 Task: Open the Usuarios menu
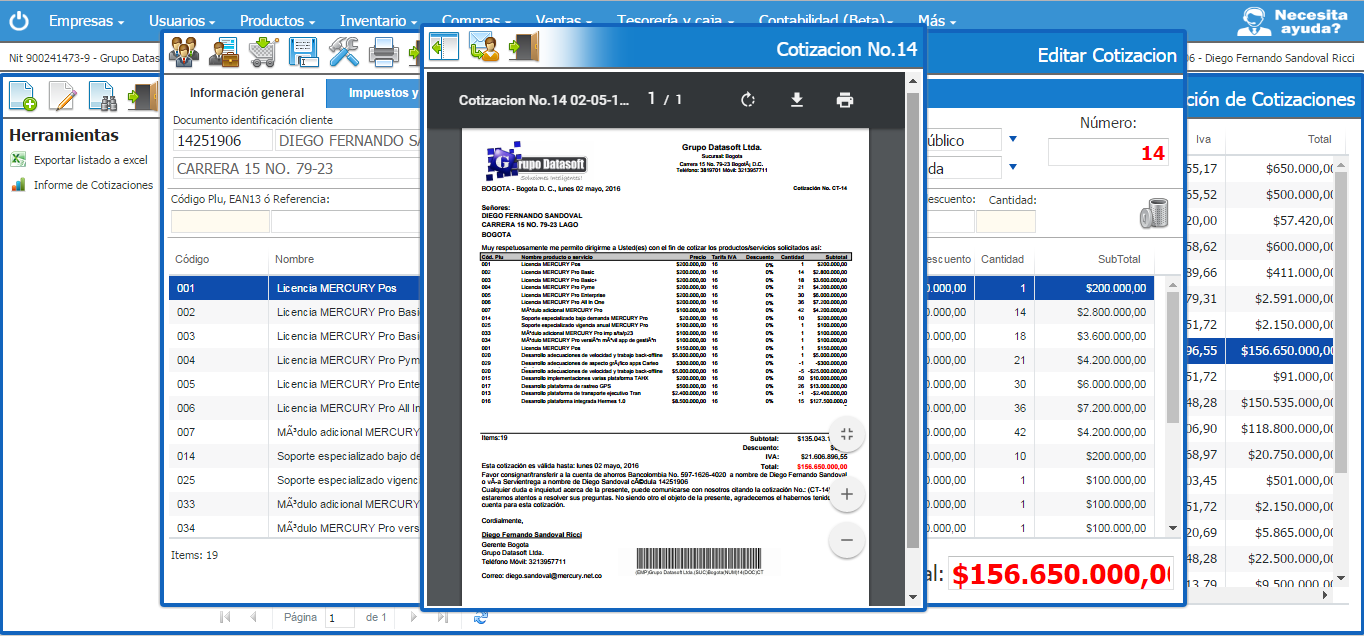(182, 21)
